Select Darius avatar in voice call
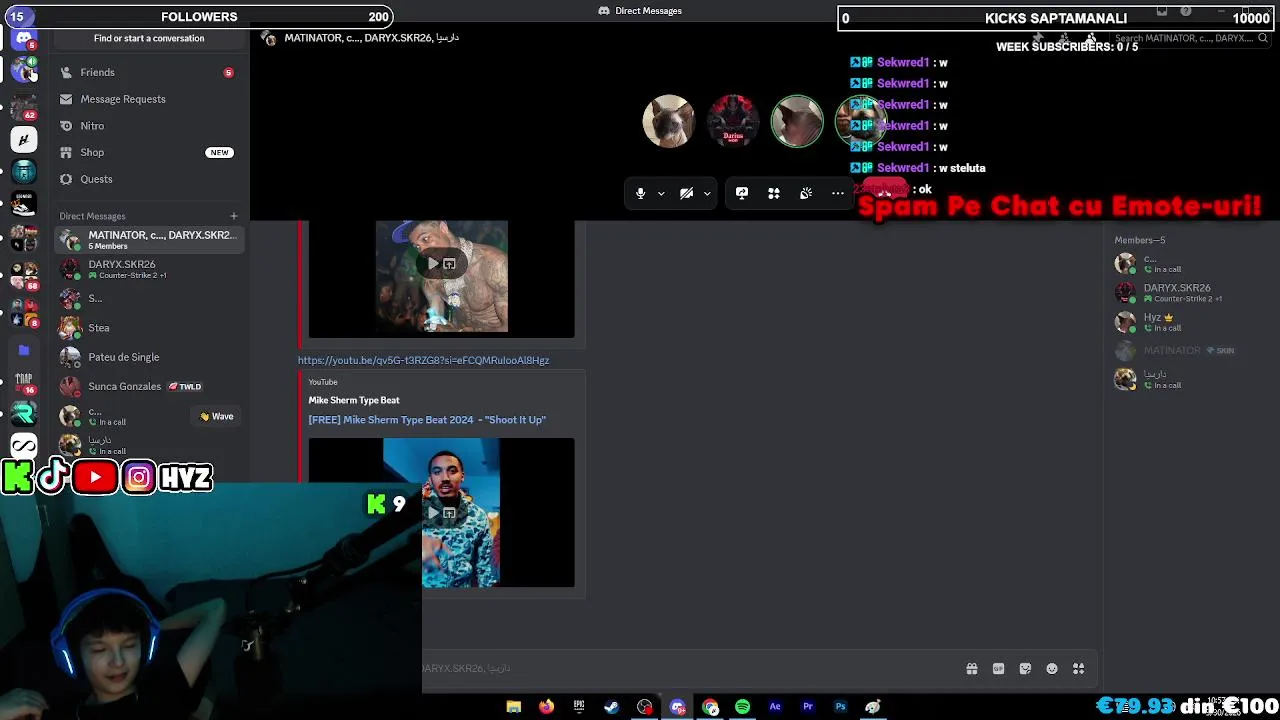Screen dimensions: 1280x720 tap(733, 121)
